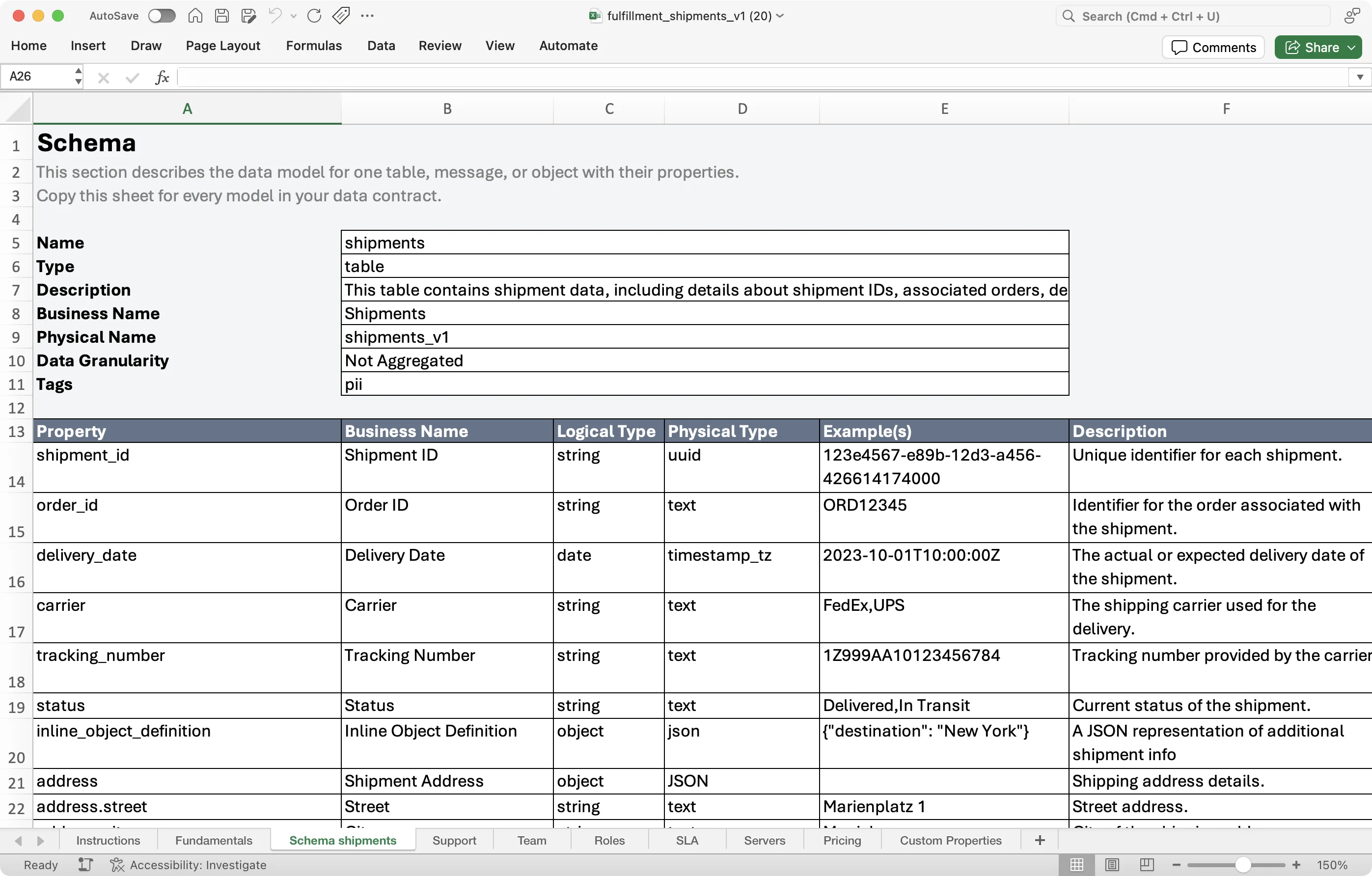
Task: Open the more commands ellipsis
Action: 367,16
